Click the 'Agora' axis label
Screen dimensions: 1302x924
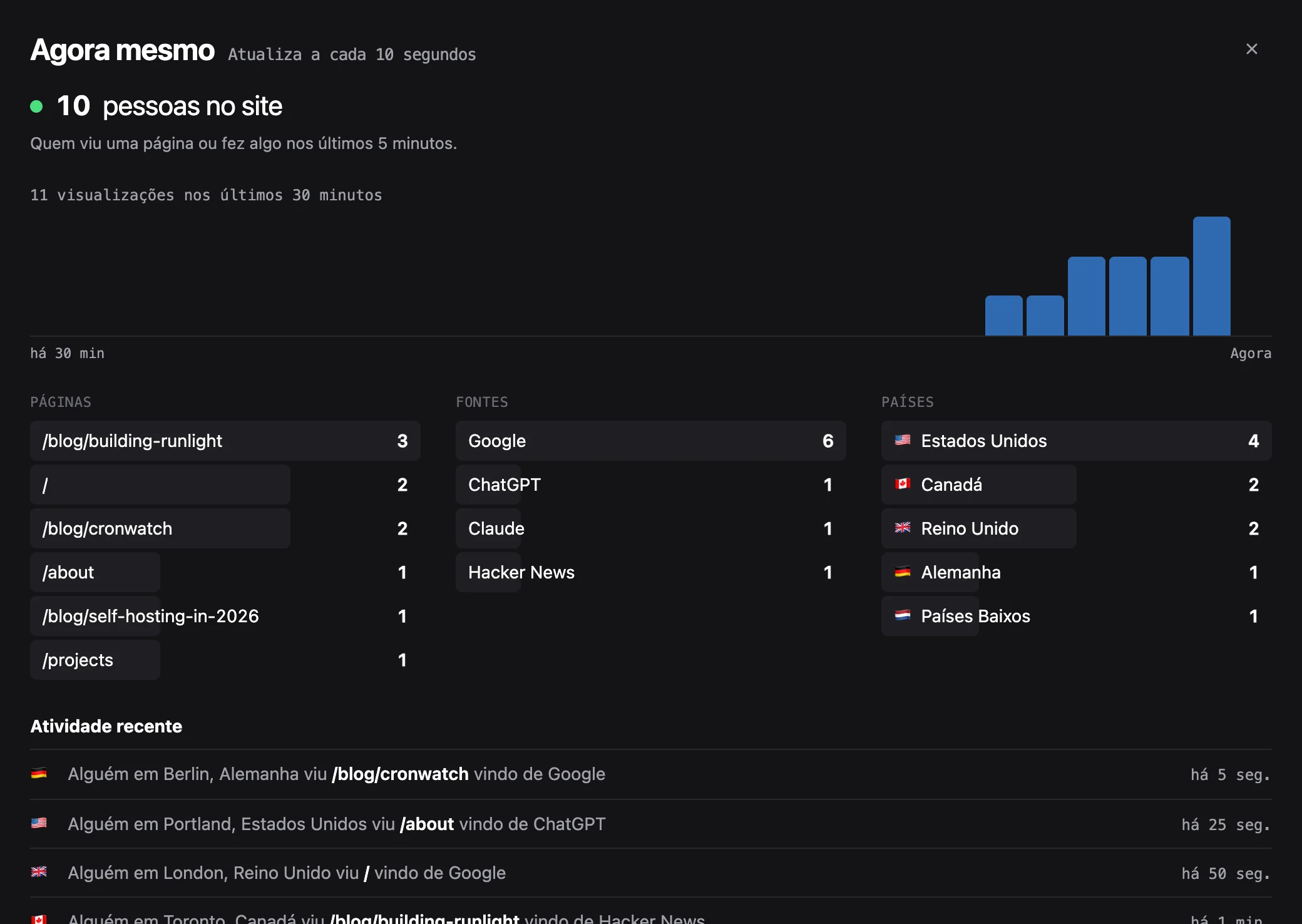1251,354
